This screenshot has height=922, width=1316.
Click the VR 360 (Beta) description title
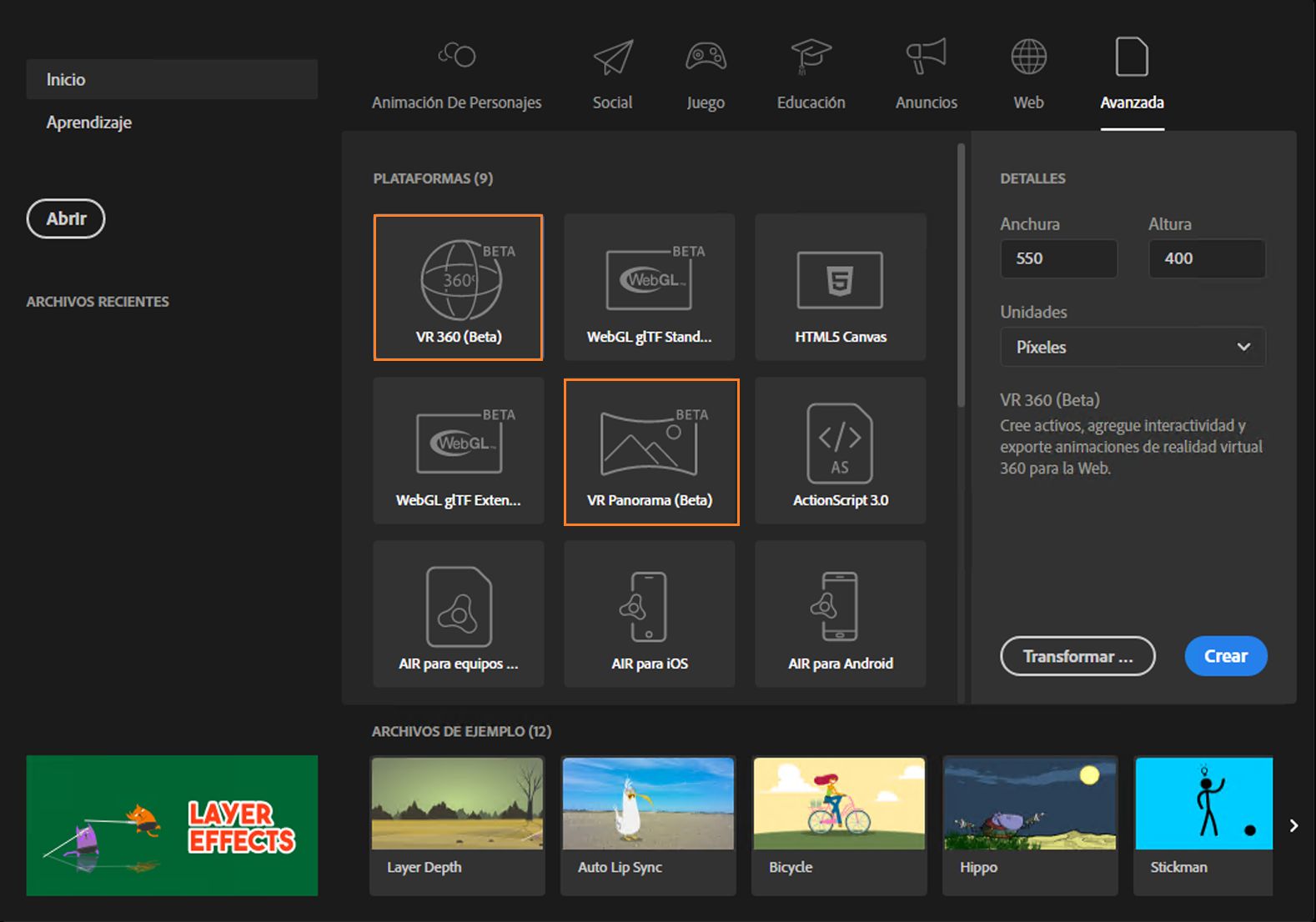1050,400
